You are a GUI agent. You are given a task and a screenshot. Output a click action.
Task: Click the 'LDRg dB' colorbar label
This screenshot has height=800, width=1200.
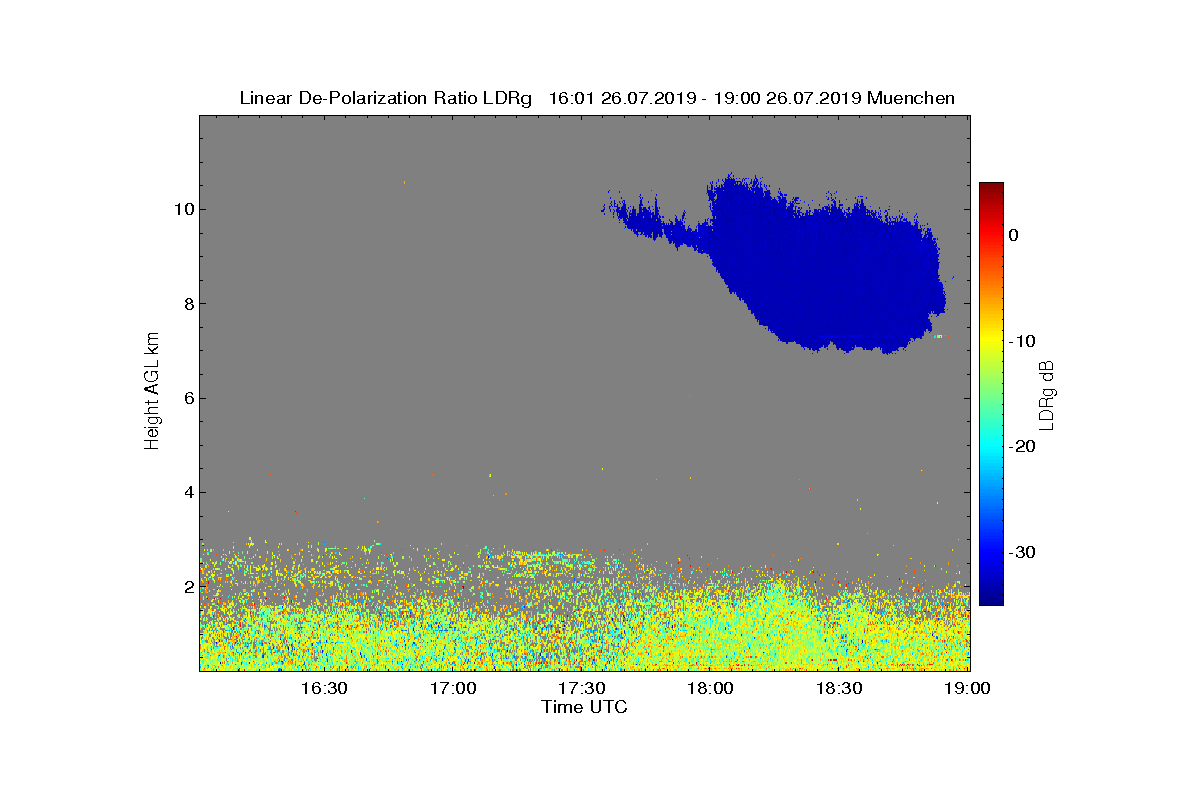1047,394
